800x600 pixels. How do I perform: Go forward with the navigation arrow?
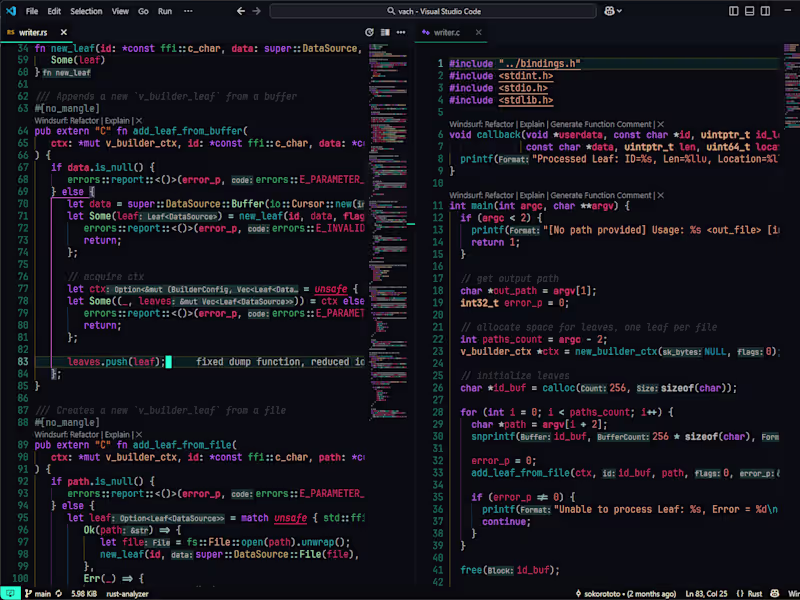(x=257, y=11)
